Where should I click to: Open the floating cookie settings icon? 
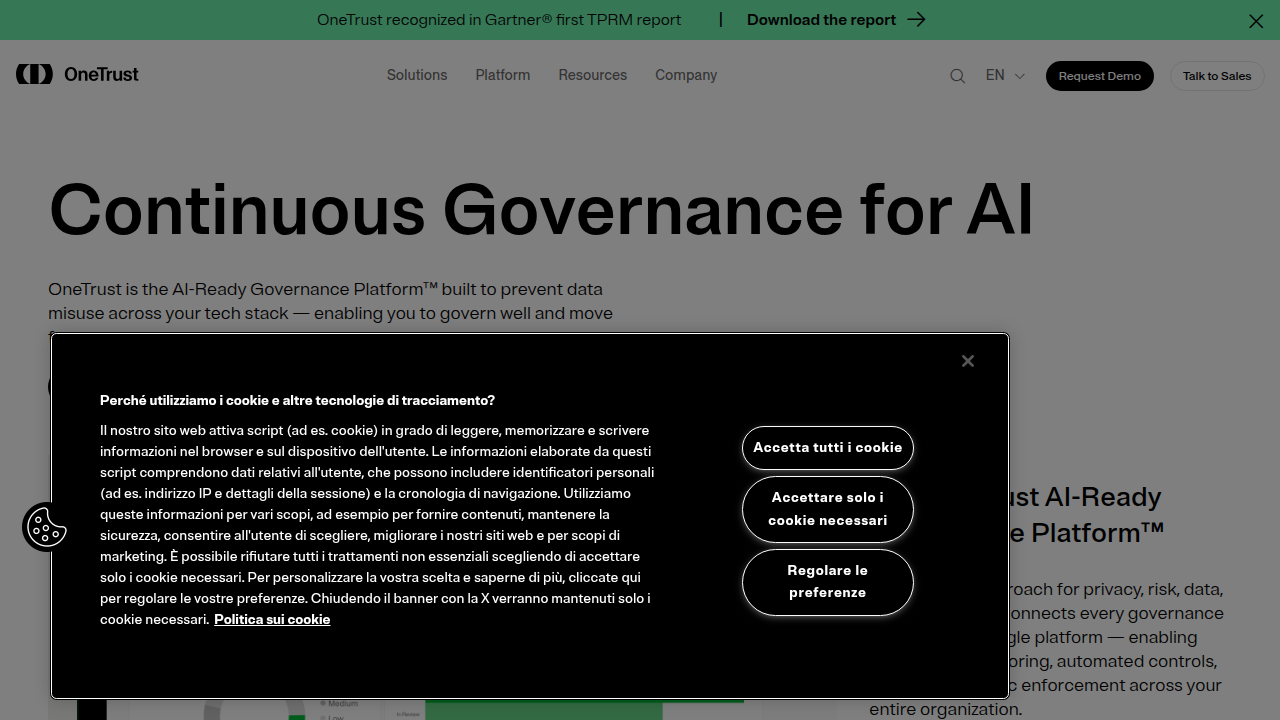[47, 526]
